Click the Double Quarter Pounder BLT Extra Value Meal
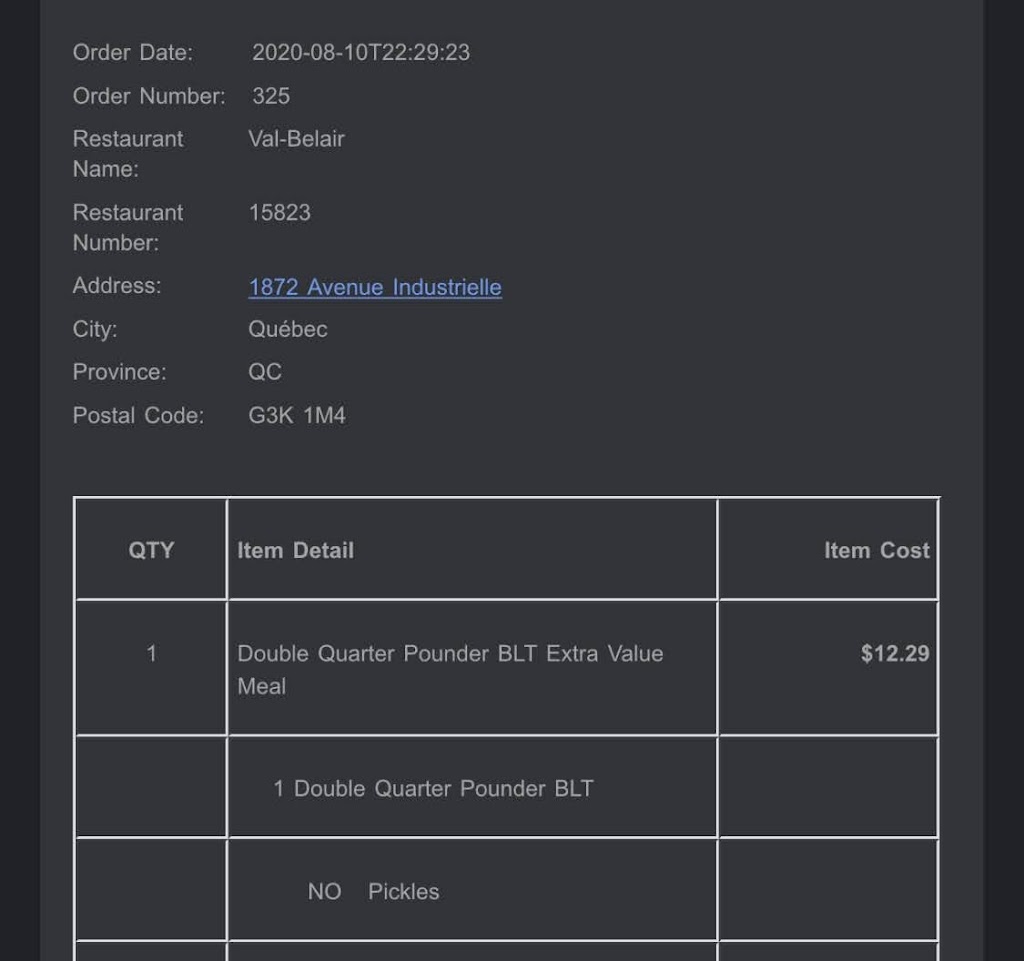The width and height of the screenshot is (1024, 961). point(450,669)
